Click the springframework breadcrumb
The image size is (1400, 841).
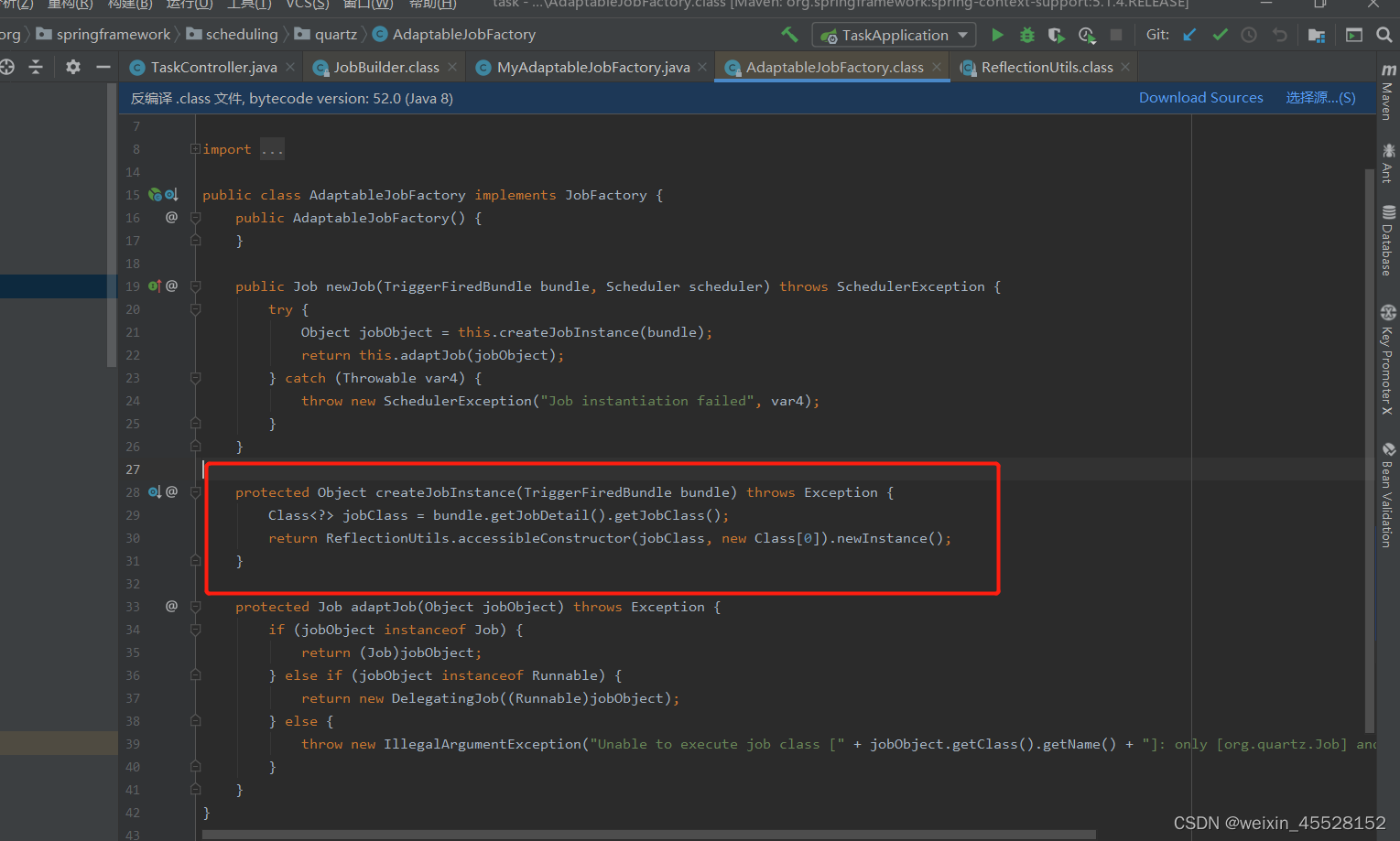[103, 35]
